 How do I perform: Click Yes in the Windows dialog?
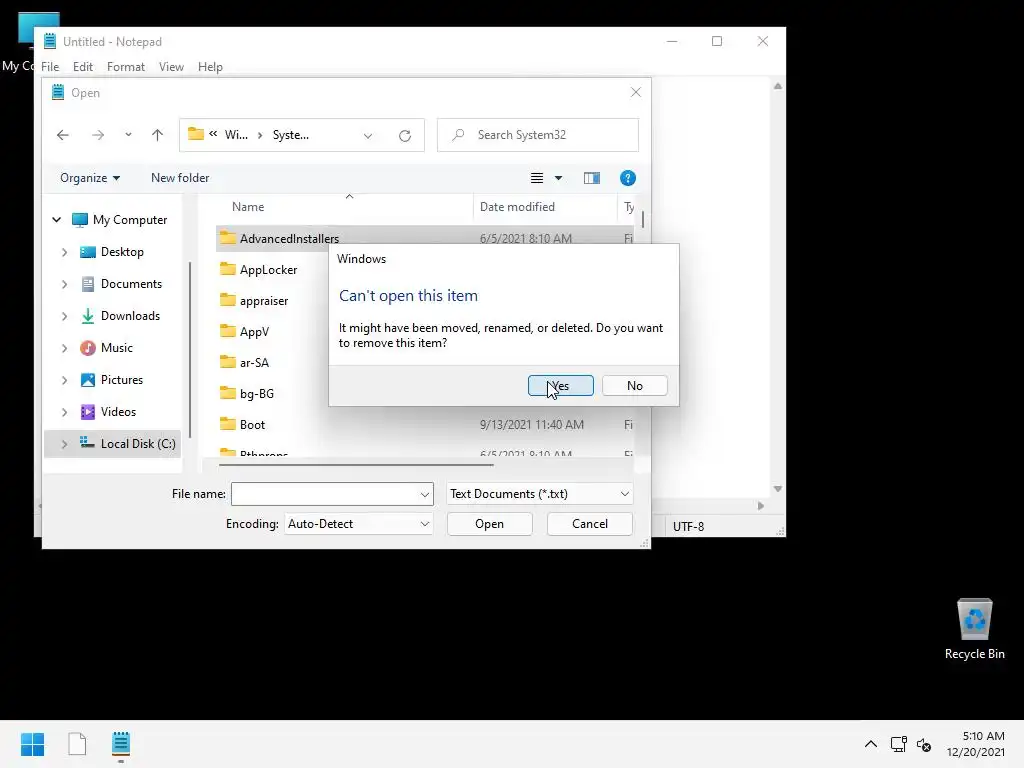click(560, 385)
